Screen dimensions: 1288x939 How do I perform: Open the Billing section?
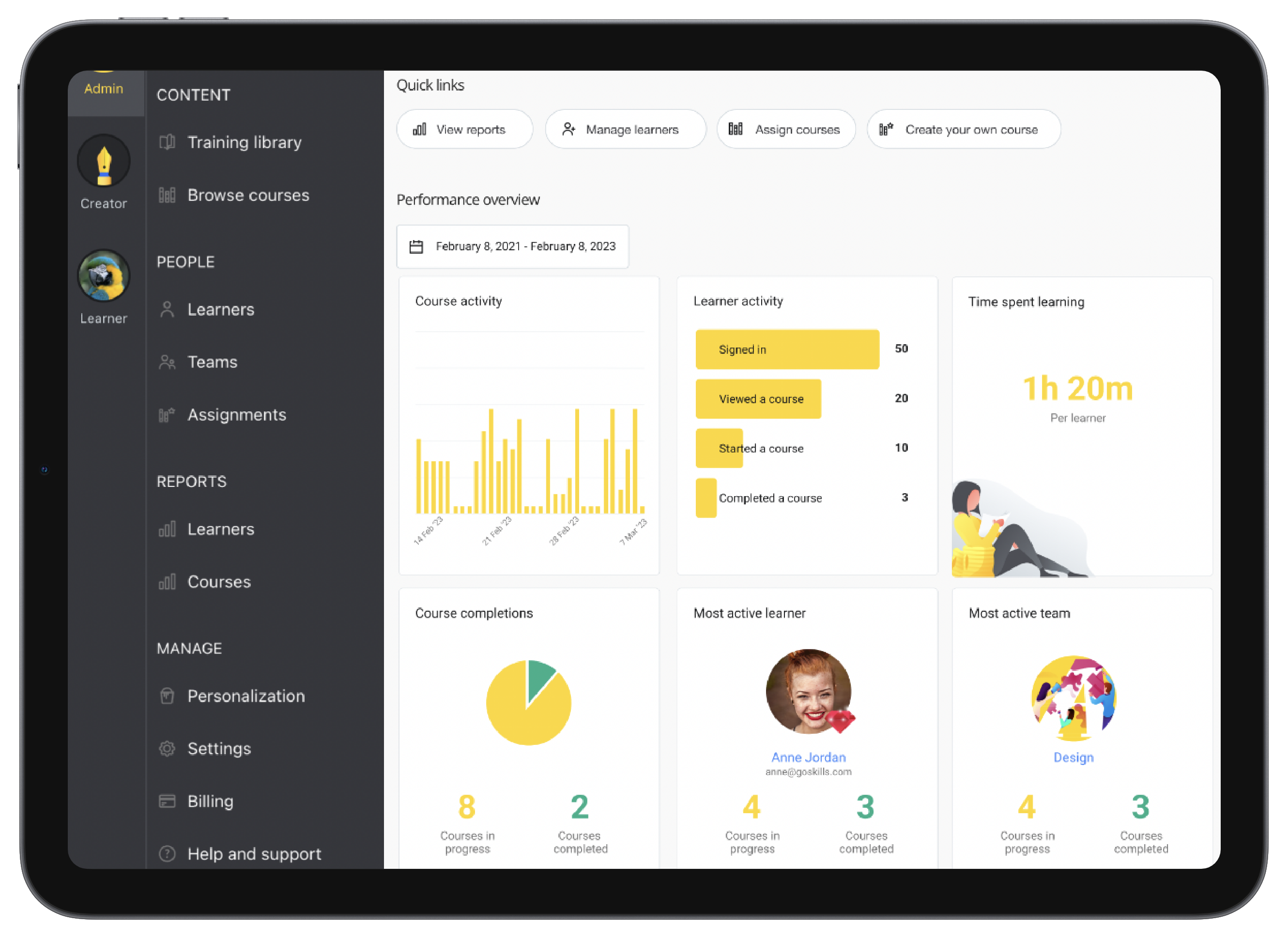pos(211,801)
